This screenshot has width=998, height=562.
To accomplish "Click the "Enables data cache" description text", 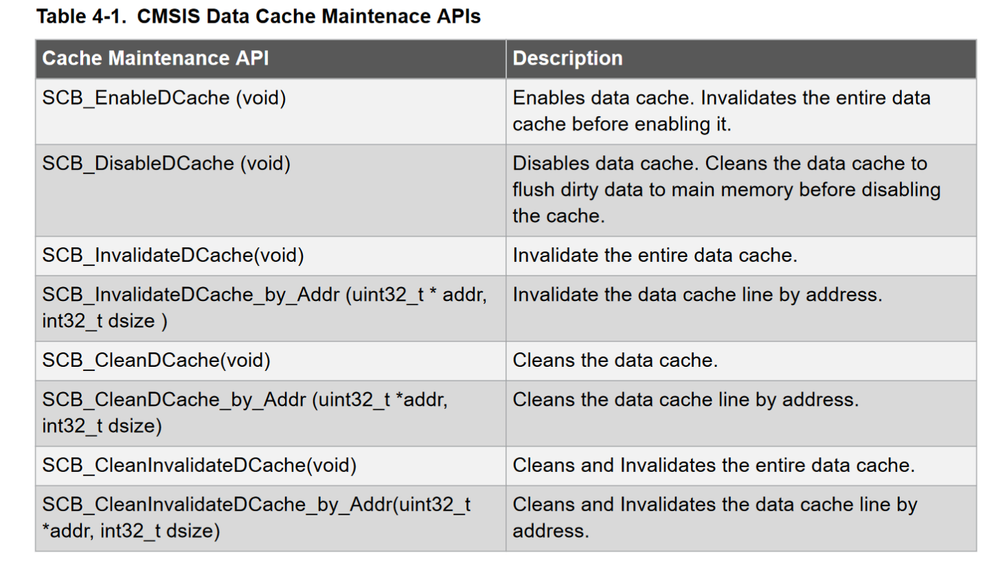I will (721, 111).
